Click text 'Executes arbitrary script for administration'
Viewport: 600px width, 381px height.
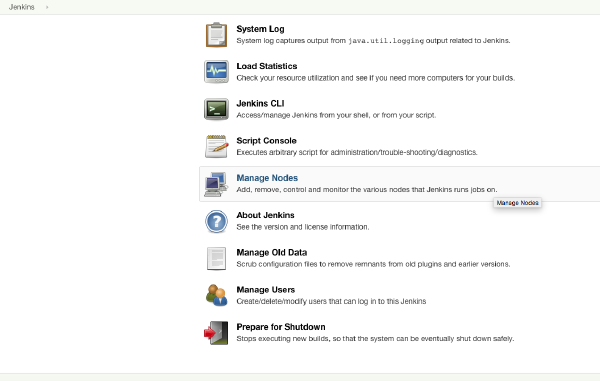(307, 152)
